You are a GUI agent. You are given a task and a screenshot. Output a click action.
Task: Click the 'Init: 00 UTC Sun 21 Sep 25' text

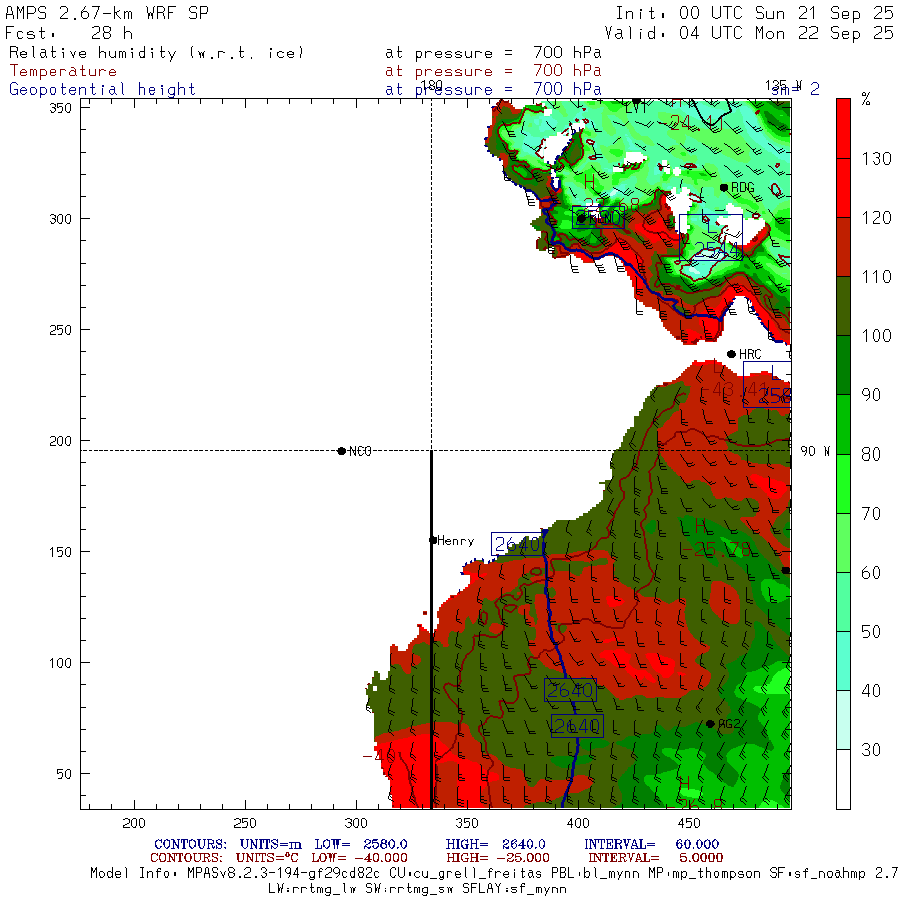[x=754, y=13]
